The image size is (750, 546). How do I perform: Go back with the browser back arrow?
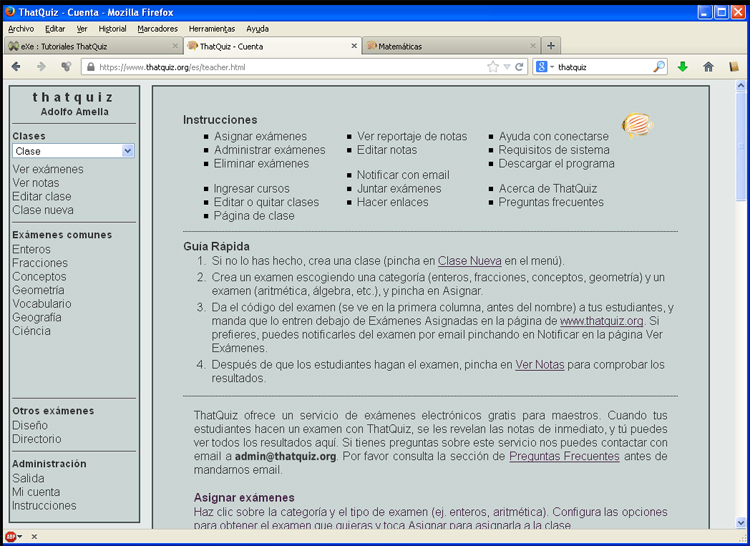pyautogui.click(x=16, y=66)
